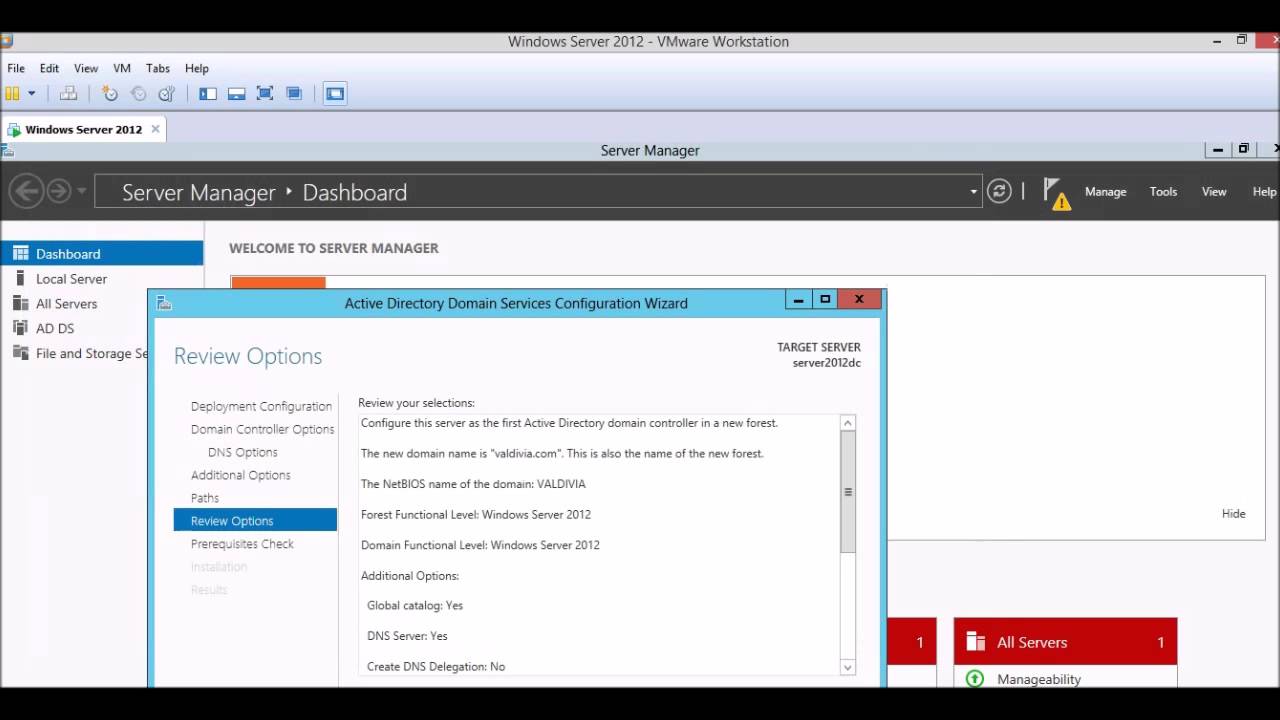Click Send Ctrl+Alt+Del icon in VMware toolbar
Image resolution: width=1280 pixels, height=720 pixels.
pyautogui.click(x=68, y=93)
